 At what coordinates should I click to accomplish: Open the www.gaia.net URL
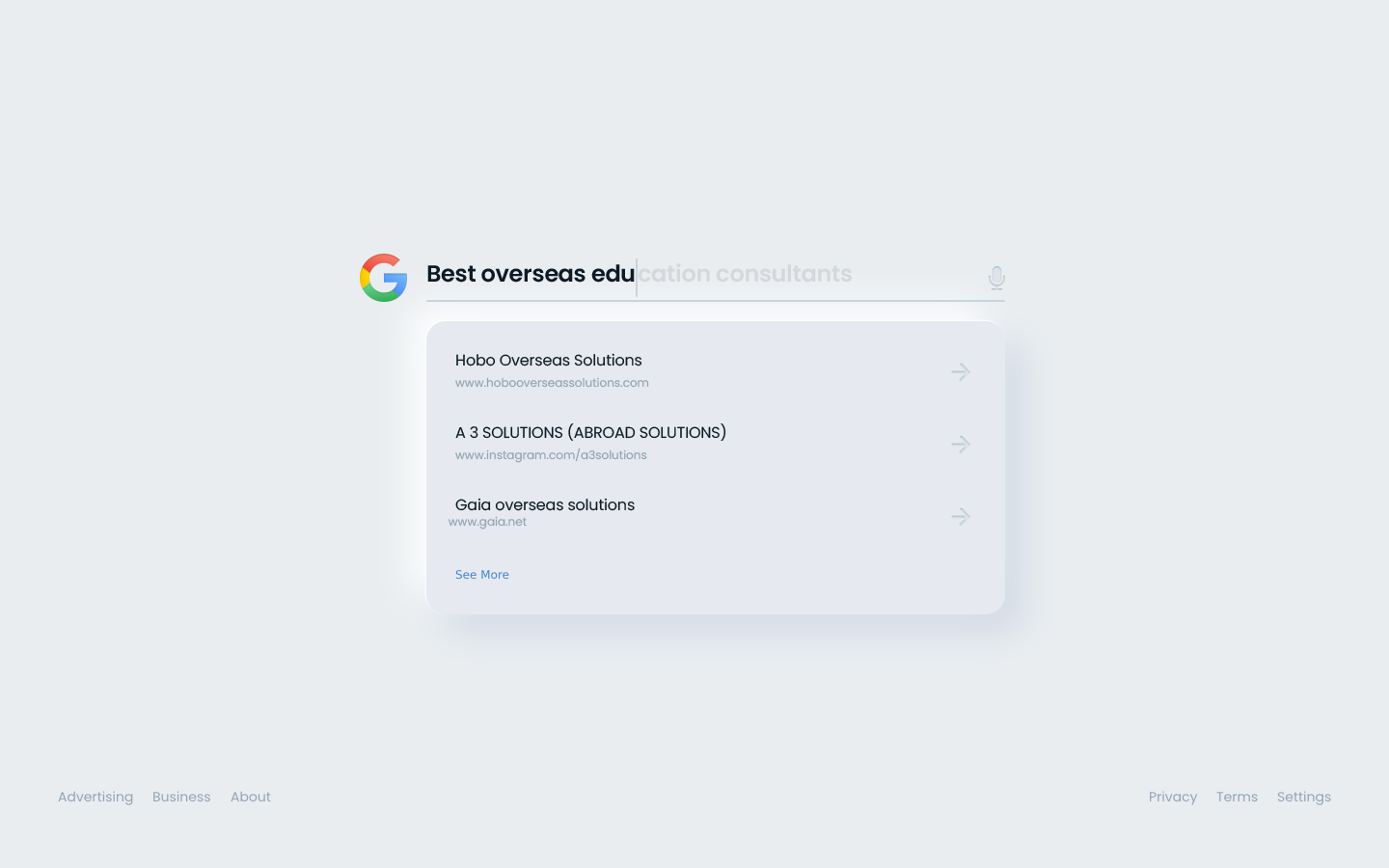[x=487, y=522]
